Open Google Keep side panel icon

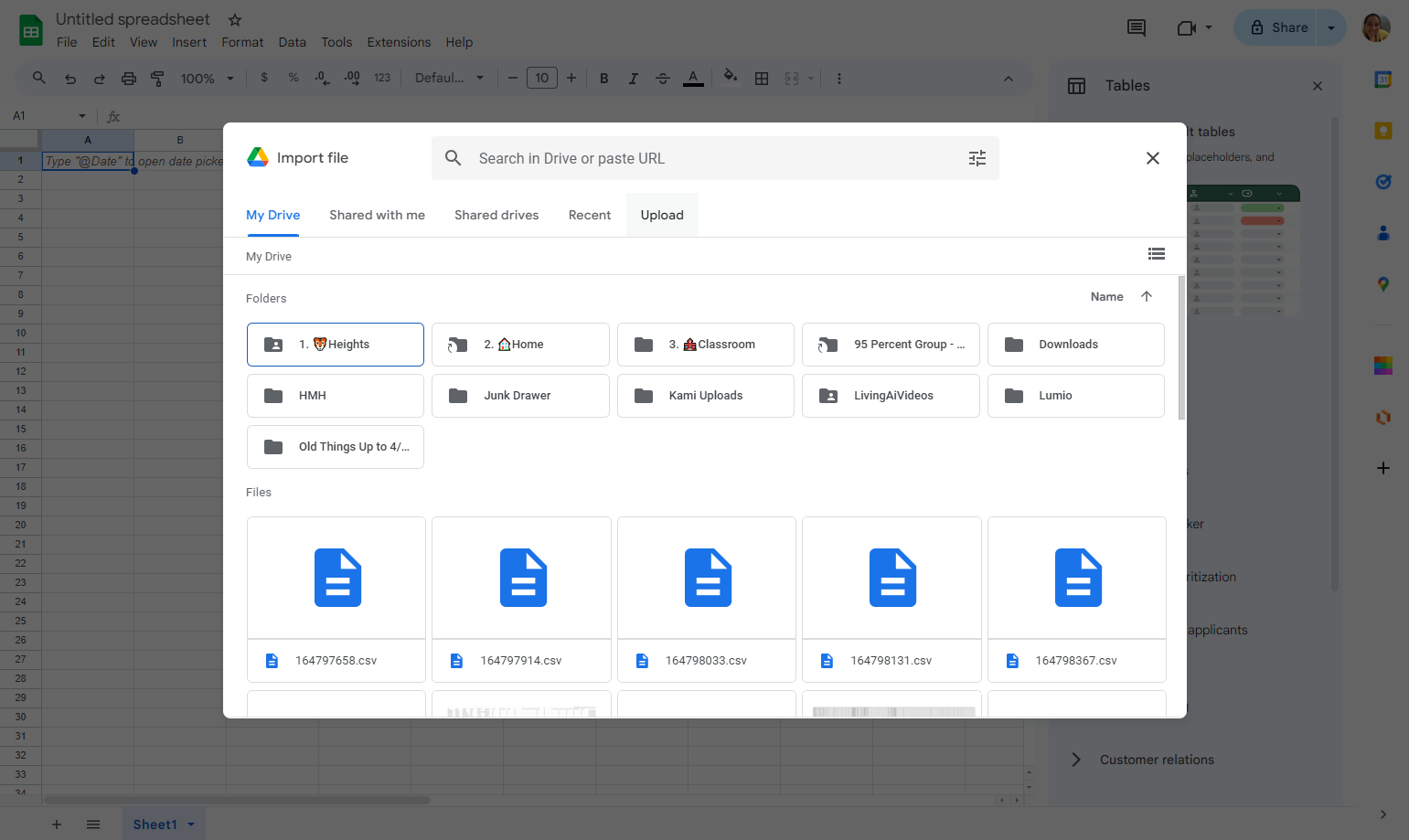(x=1383, y=131)
